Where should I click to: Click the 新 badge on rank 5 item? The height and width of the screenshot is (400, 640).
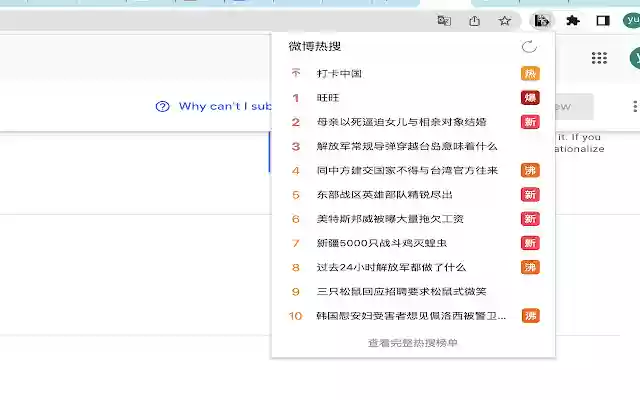tap(530, 194)
